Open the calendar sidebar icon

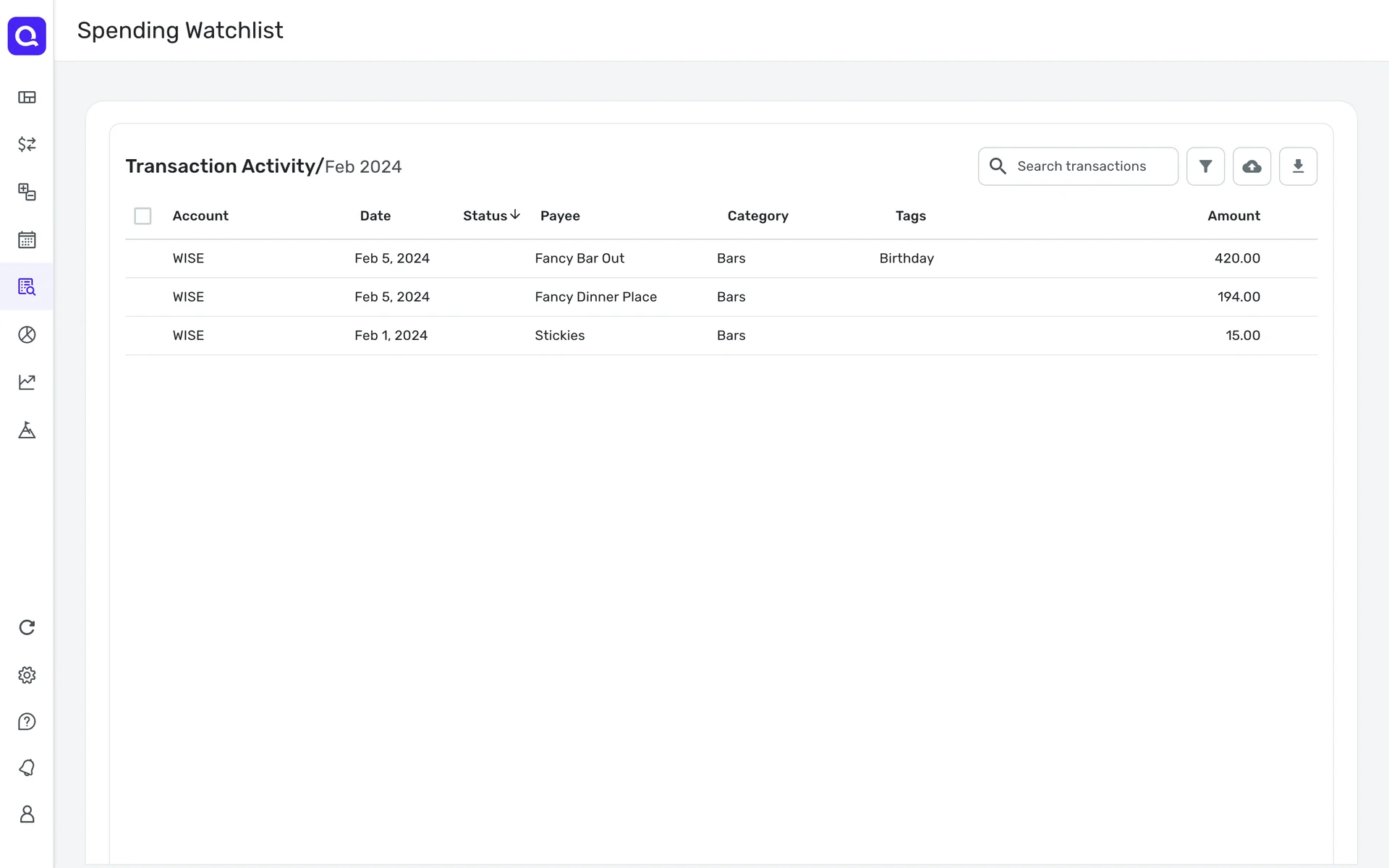point(27,239)
